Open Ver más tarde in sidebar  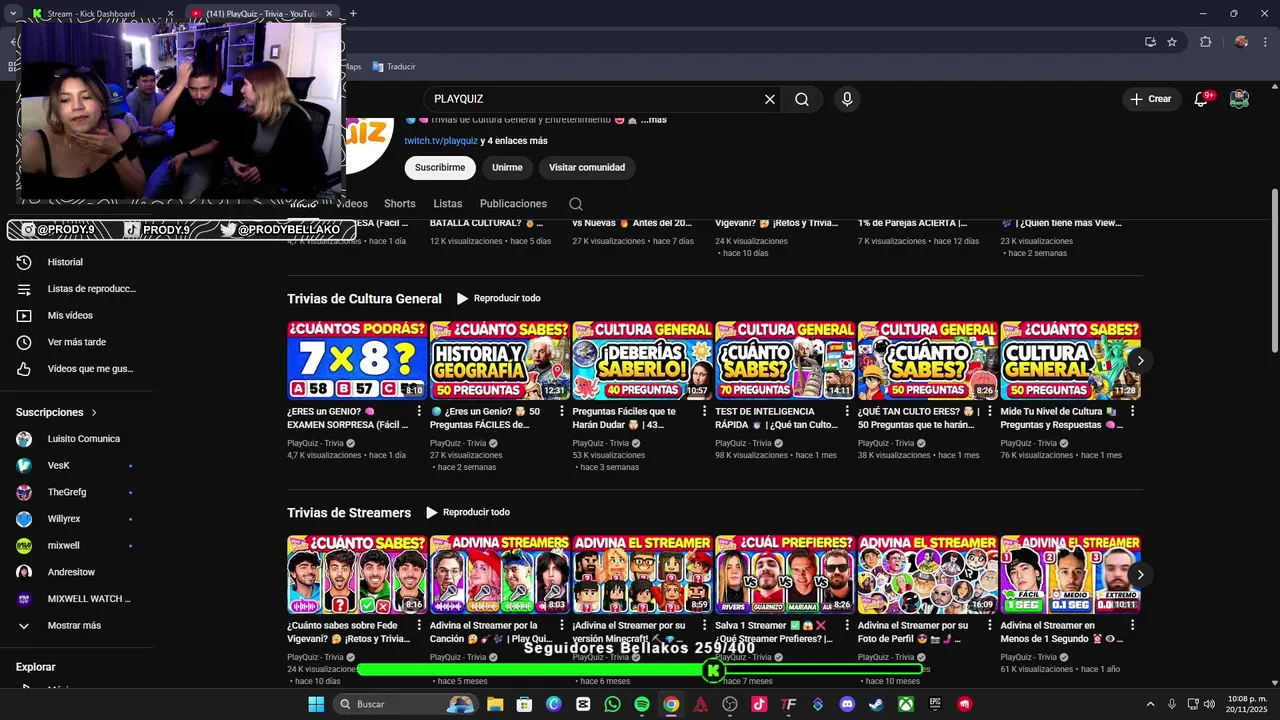[x=77, y=342]
